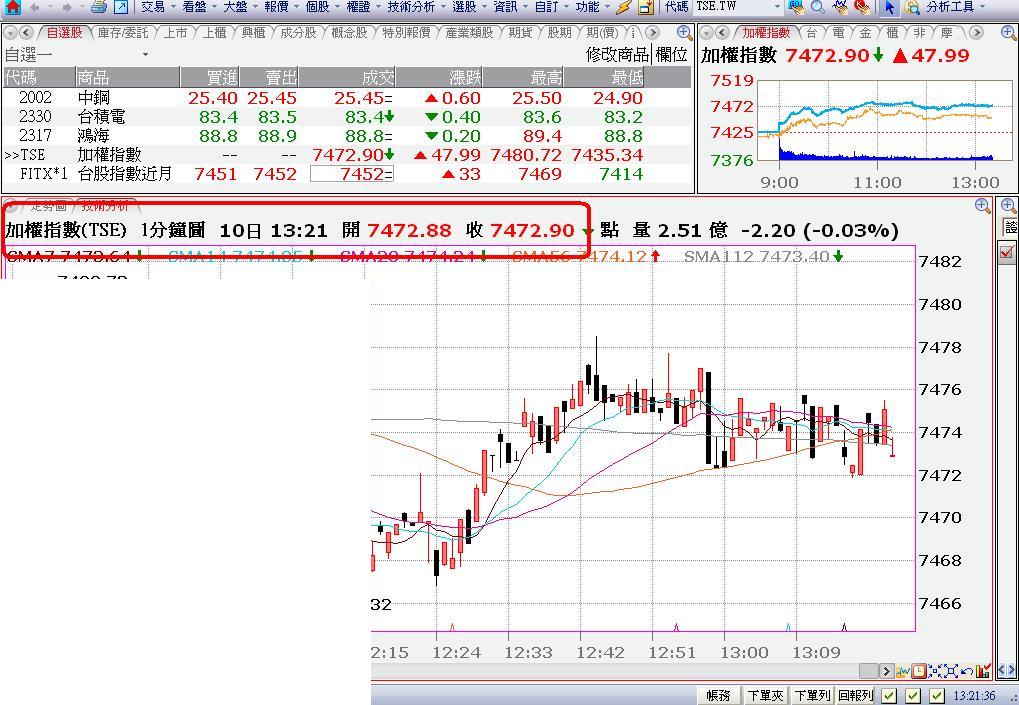
Task: Toggle the first status bar checkbox
Action: coord(889,696)
